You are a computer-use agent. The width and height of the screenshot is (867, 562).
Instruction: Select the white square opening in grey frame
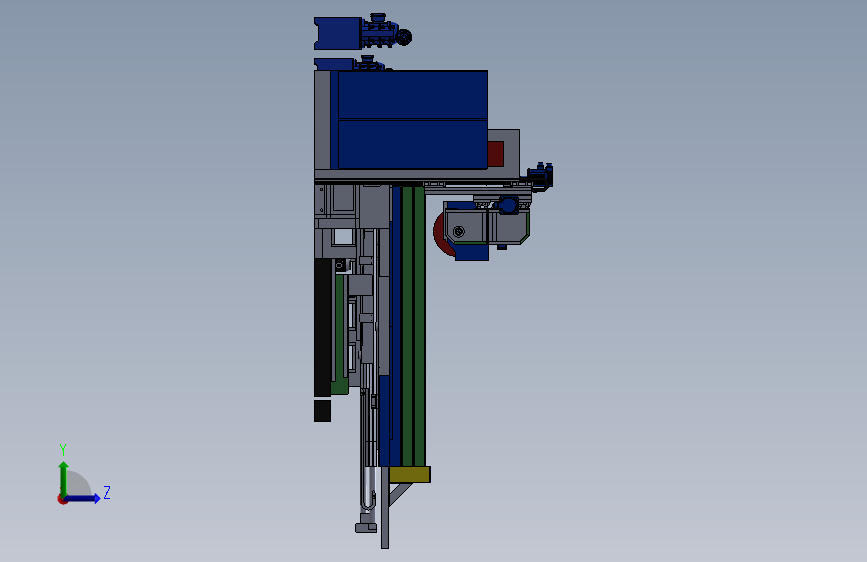[x=343, y=237]
